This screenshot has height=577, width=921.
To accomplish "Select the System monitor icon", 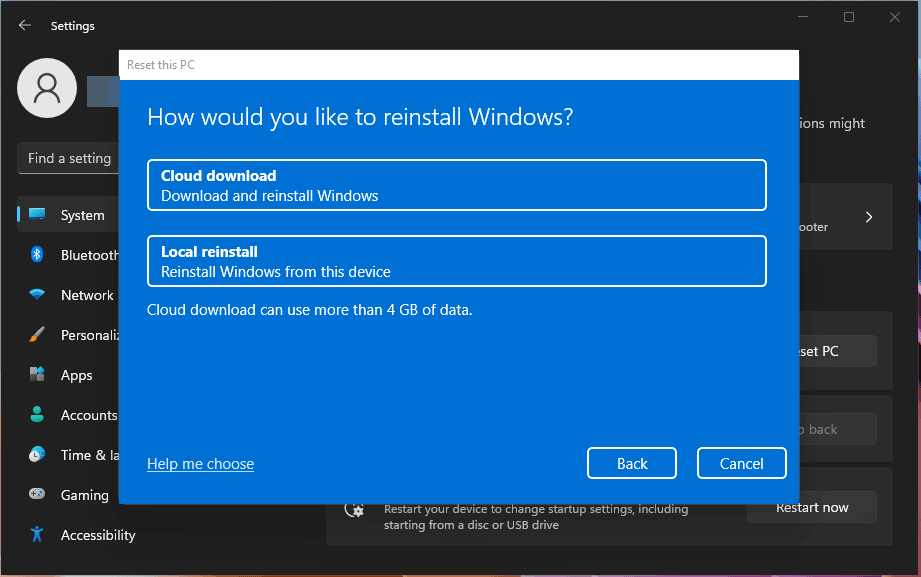I will pyautogui.click(x=37, y=214).
